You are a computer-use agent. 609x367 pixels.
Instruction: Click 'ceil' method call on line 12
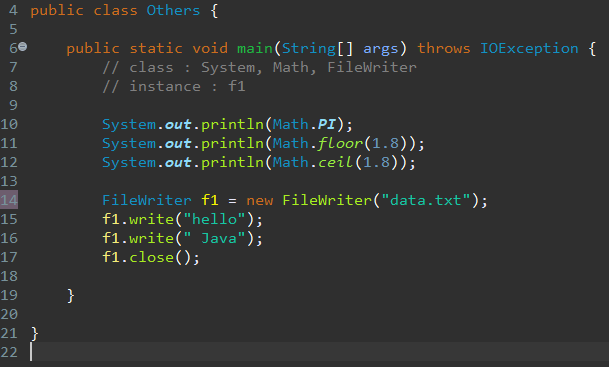click(335, 162)
